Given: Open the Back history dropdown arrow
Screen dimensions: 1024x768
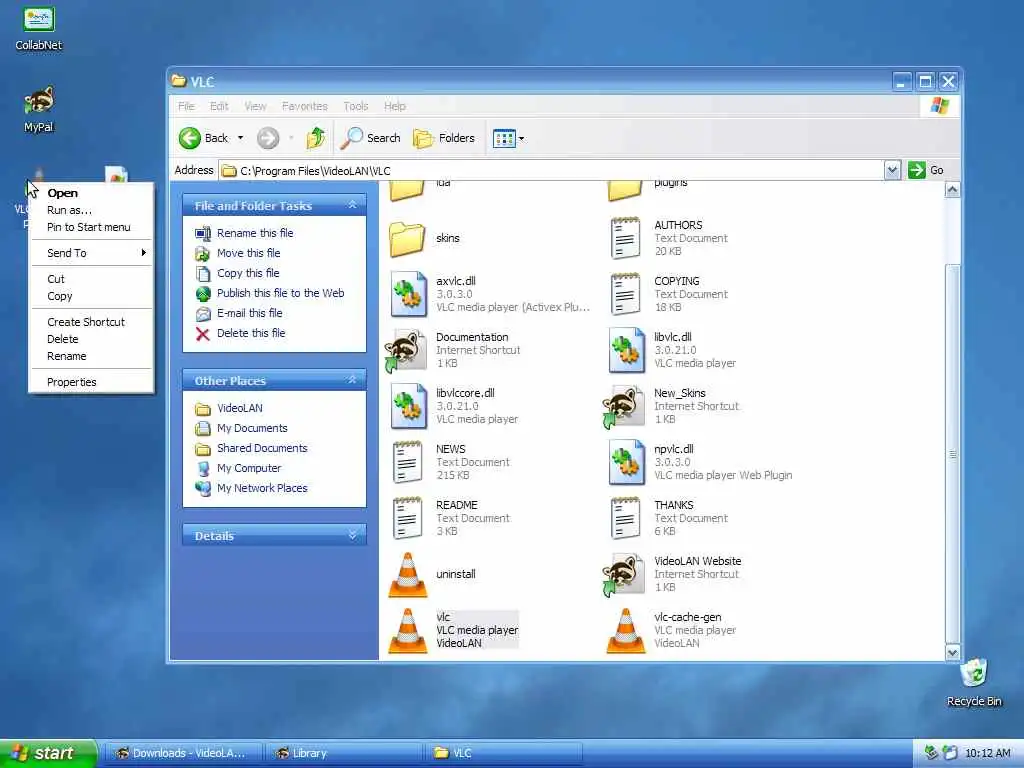Looking at the screenshot, I should click(240, 138).
